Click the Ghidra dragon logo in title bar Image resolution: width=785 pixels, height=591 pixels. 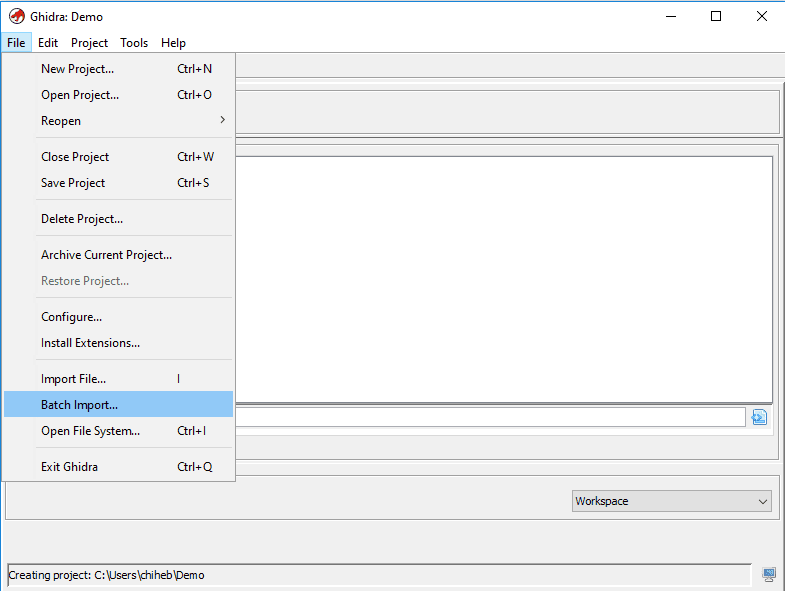[x=17, y=16]
